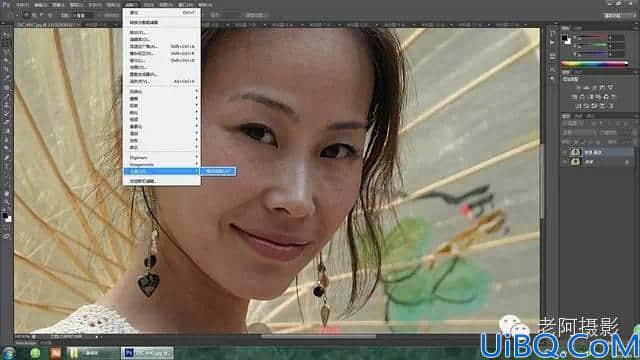Open the layer blend mode dropdown
The width and height of the screenshot is (640, 360).
coord(579,132)
